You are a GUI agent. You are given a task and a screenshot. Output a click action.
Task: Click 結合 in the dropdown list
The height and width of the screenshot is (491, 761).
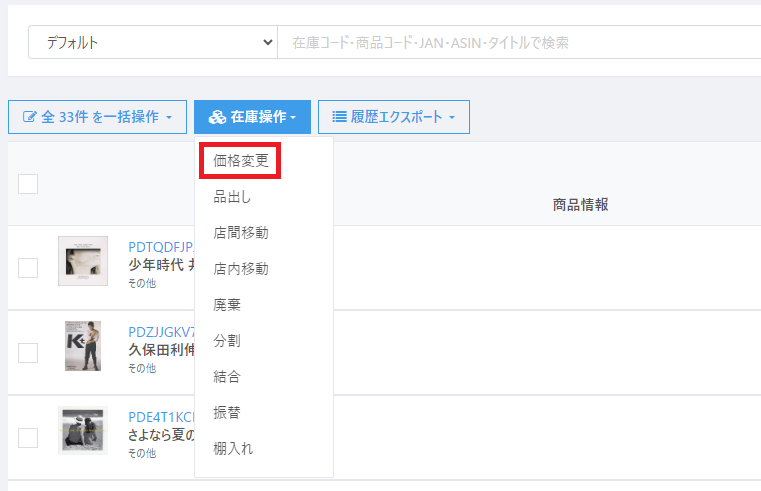pos(227,377)
